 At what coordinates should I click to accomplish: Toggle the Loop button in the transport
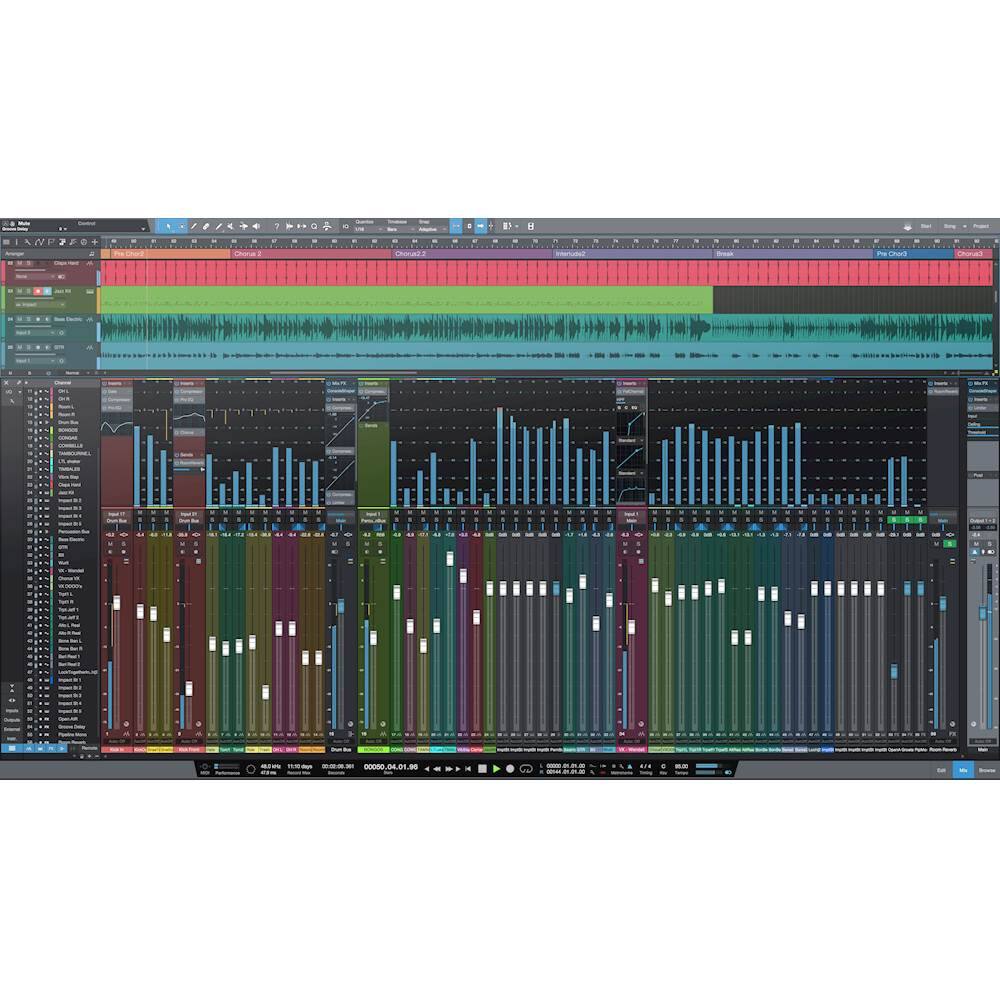525,768
